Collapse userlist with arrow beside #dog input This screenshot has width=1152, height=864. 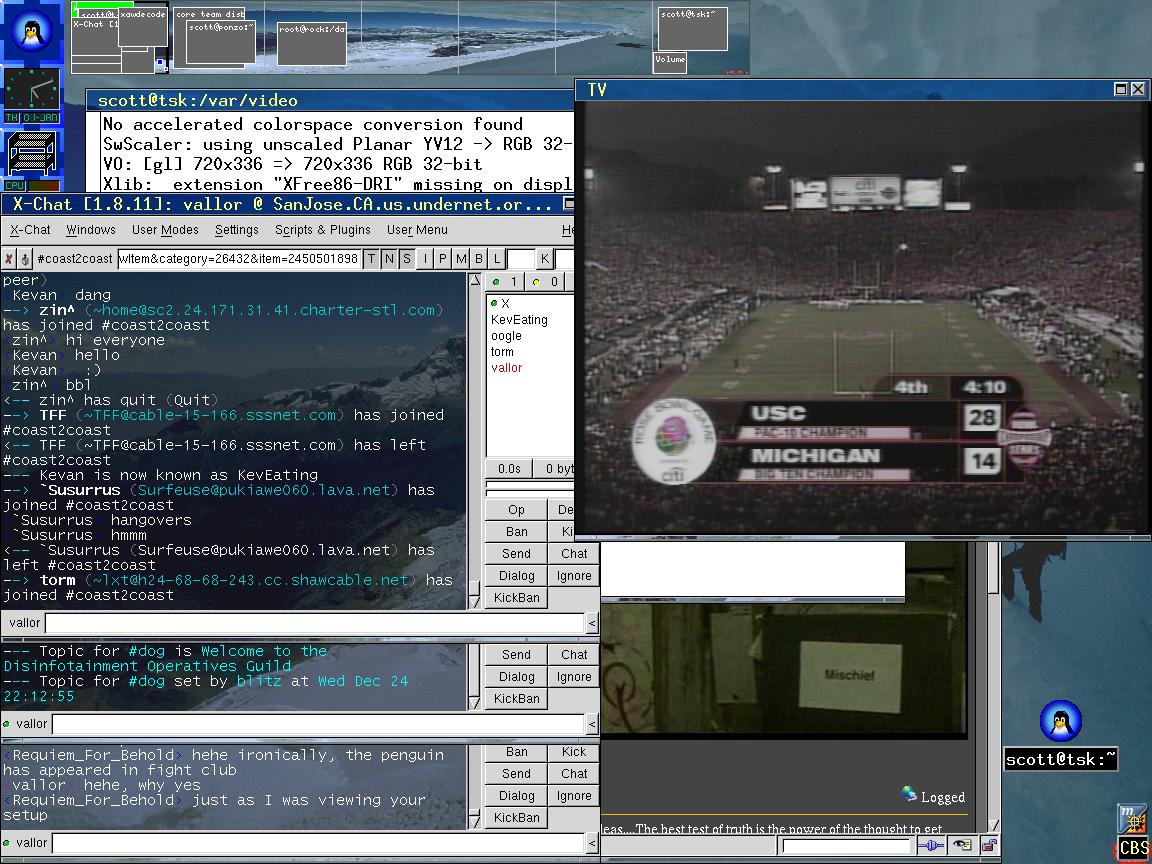(x=591, y=724)
